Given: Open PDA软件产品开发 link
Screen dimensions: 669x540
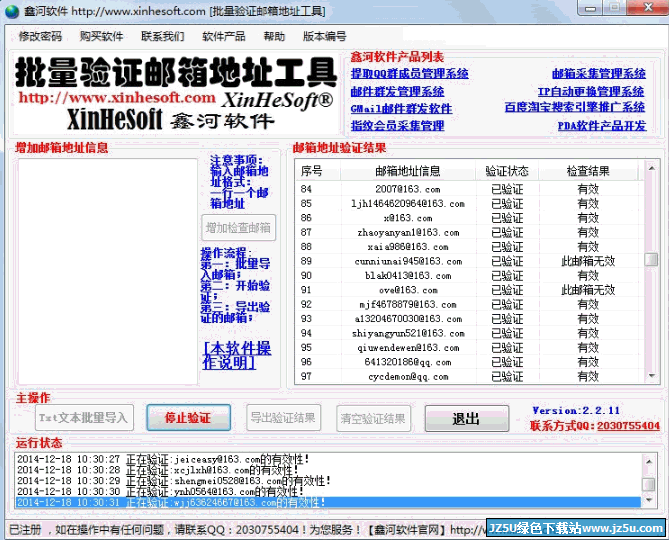Looking at the screenshot, I should (602, 126).
